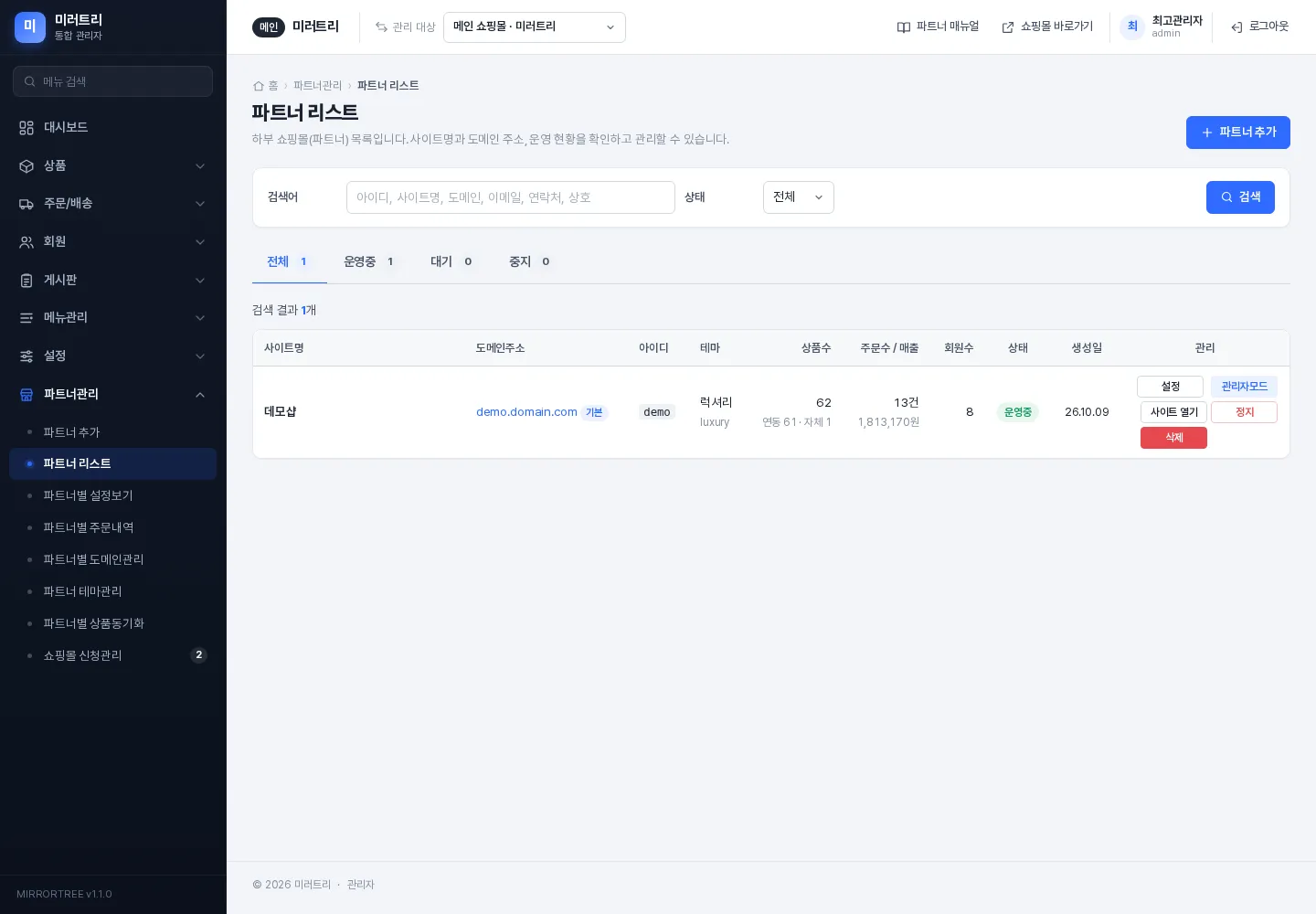Click the menu search magnifier icon
The height and width of the screenshot is (914, 1316).
tap(30, 81)
